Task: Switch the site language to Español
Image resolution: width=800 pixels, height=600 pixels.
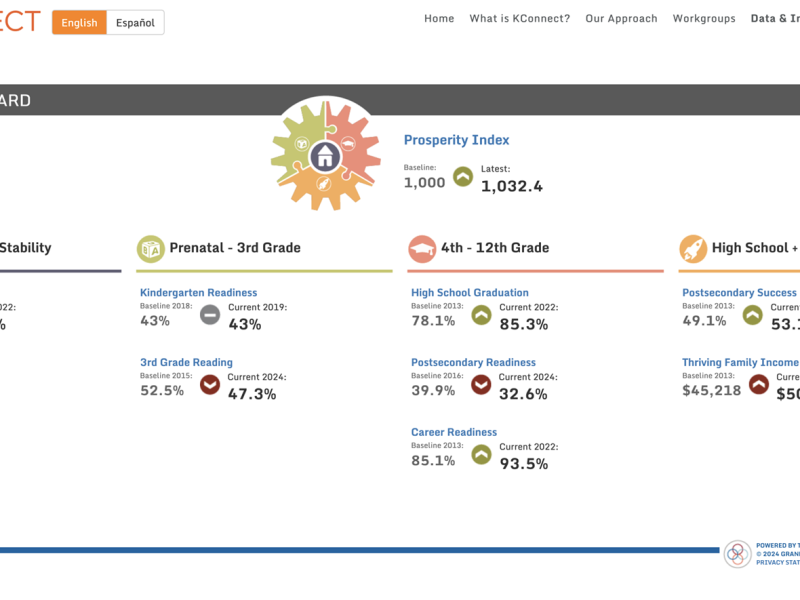Action: click(135, 22)
